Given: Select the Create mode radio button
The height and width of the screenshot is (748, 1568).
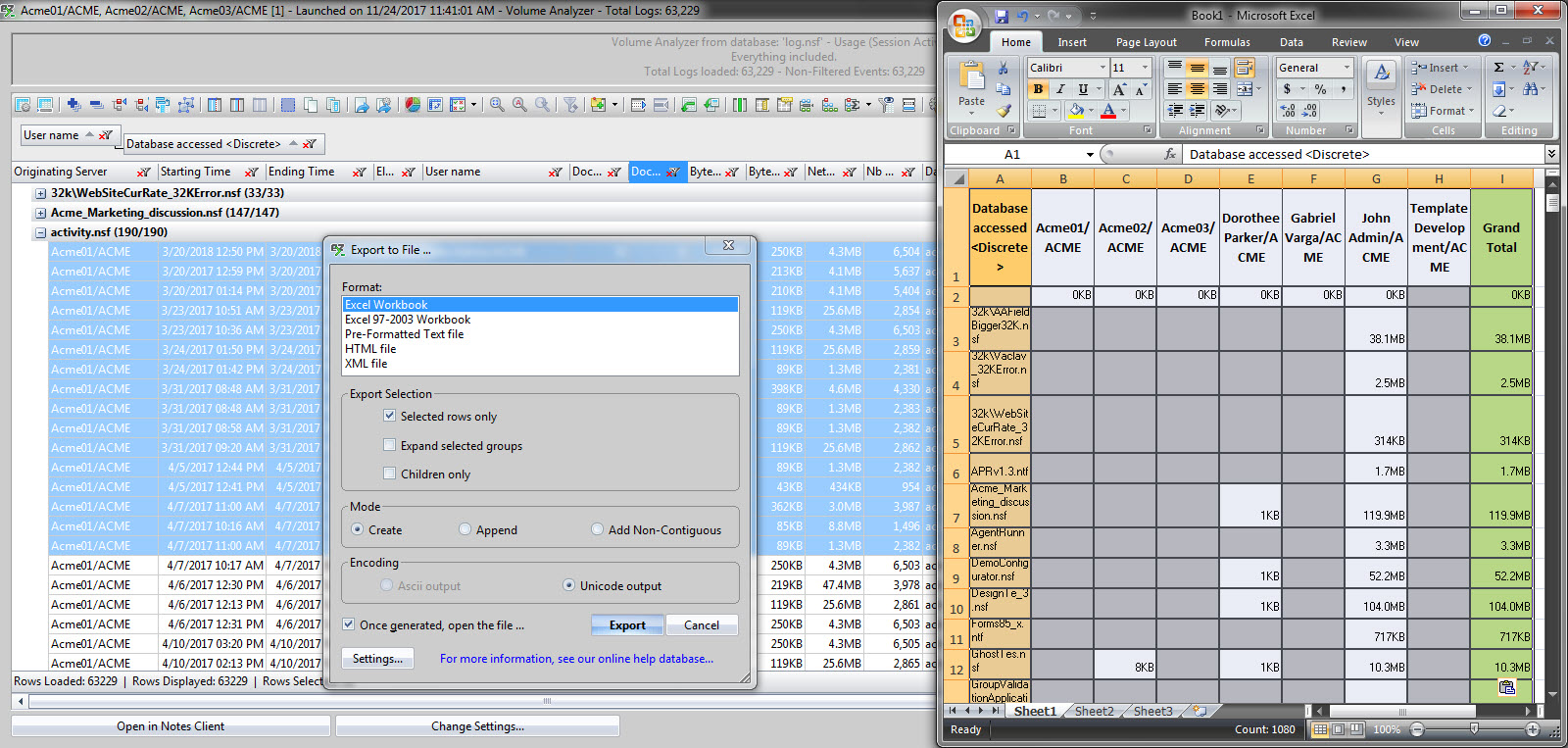Looking at the screenshot, I should coord(358,529).
